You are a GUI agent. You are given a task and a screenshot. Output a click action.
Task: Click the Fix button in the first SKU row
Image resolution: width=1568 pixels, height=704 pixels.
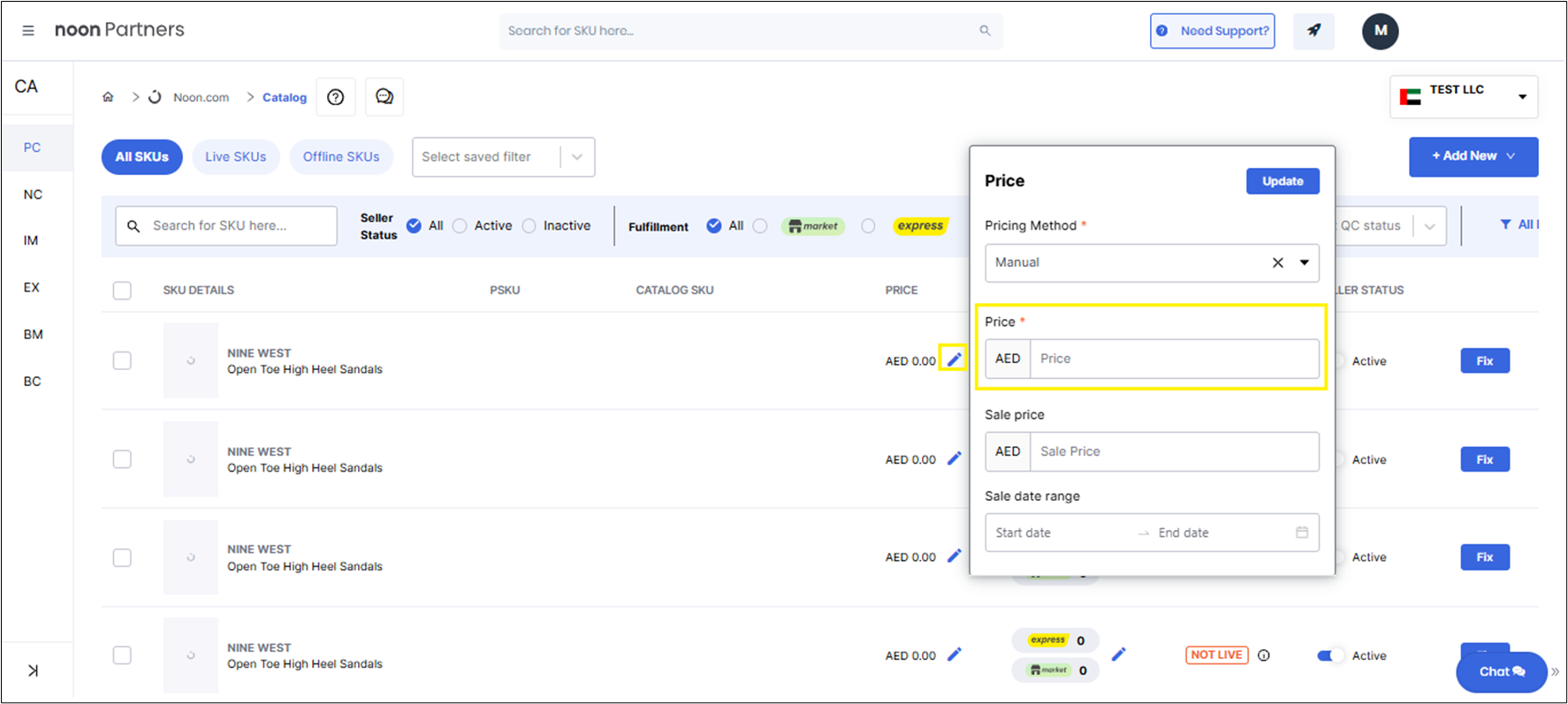click(1485, 360)
